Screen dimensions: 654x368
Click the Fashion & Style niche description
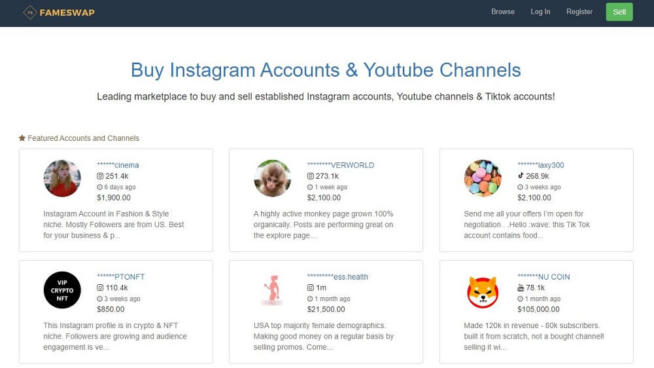113,224
